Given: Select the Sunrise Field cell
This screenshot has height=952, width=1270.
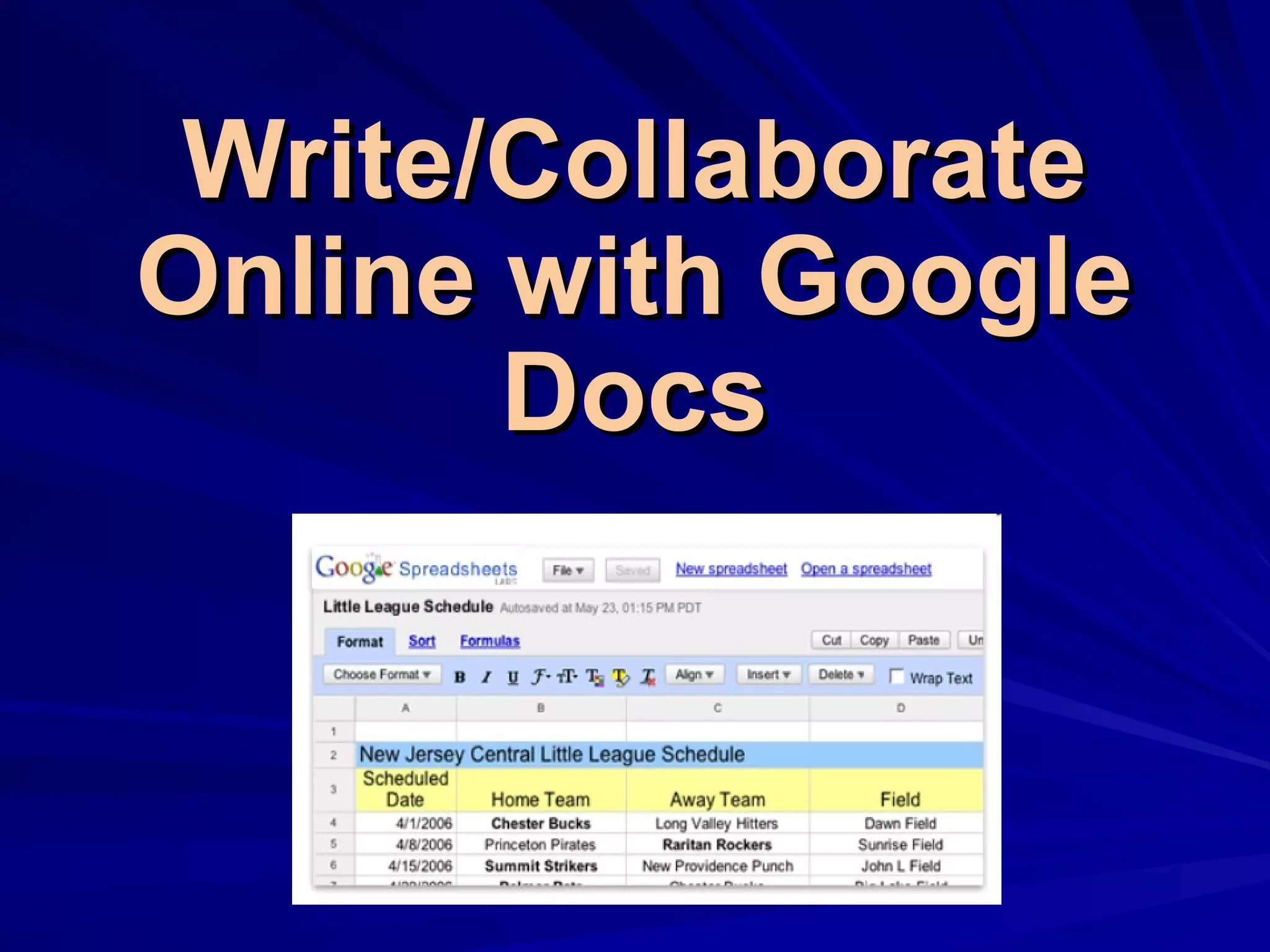Looking at the screenshot, I should point(897,844).
